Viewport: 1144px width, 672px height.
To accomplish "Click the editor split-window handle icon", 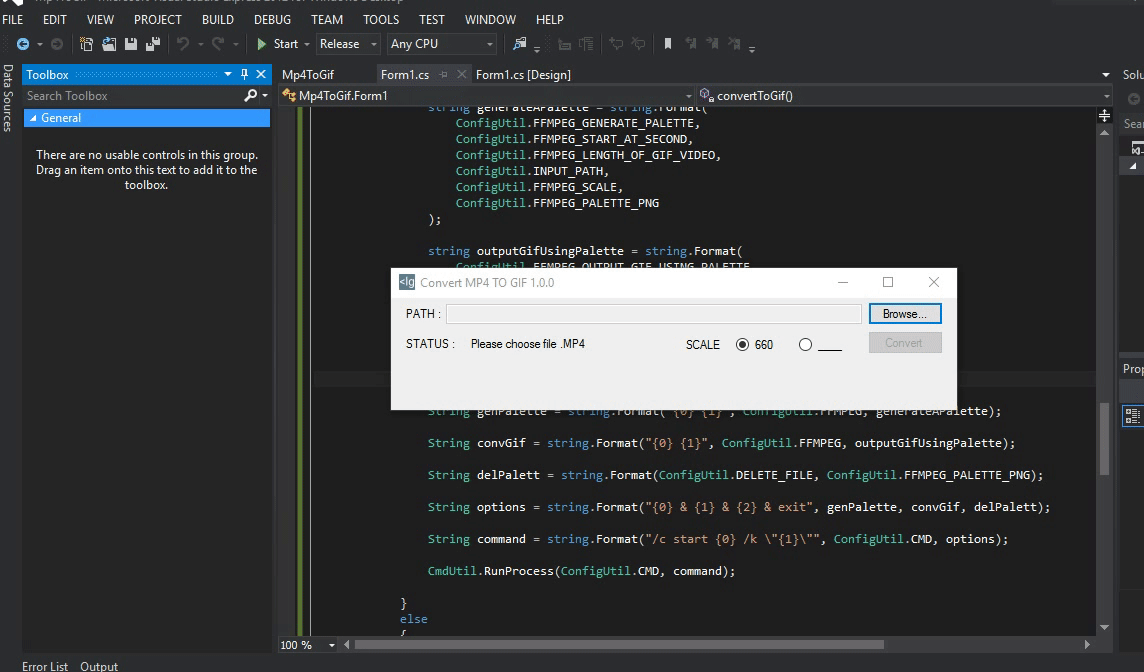I will pos(1104,115).
